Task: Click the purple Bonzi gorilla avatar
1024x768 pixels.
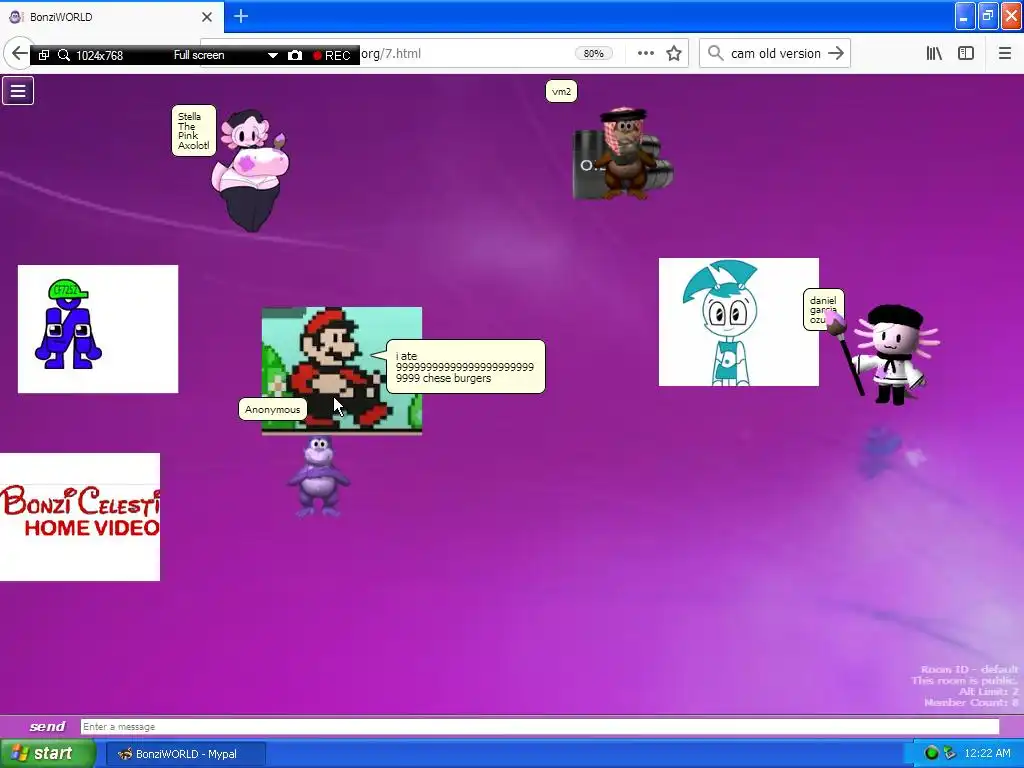Action: click(x=318, y=477)
